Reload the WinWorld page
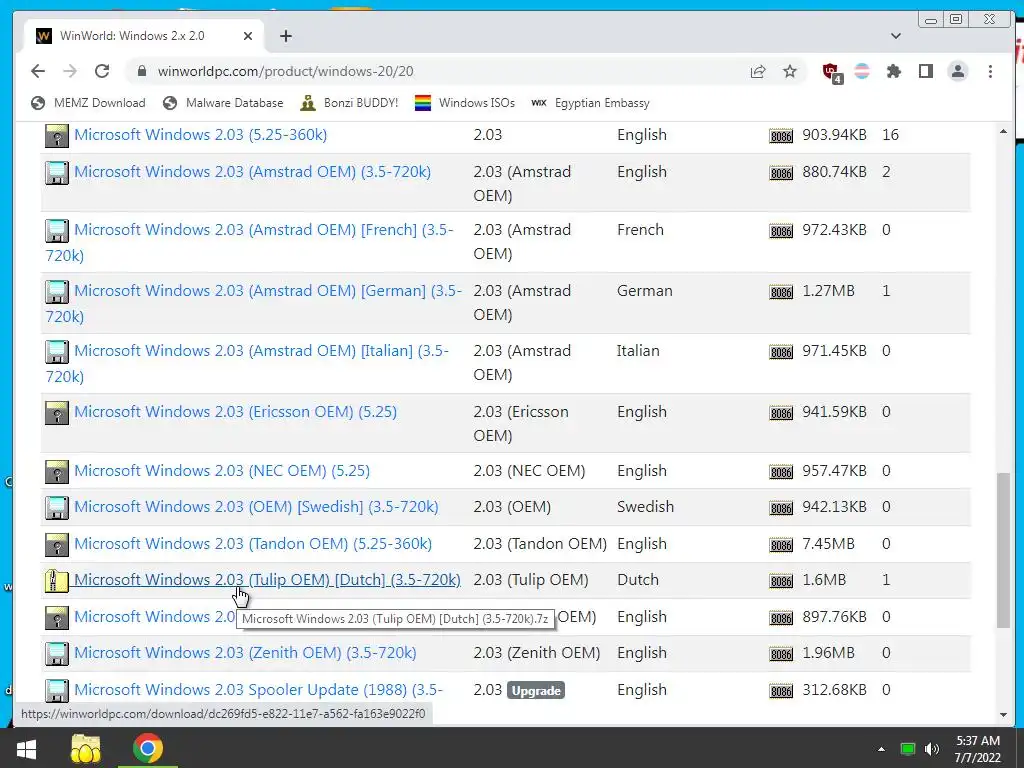1024x768 pixels. click(102, 71)
